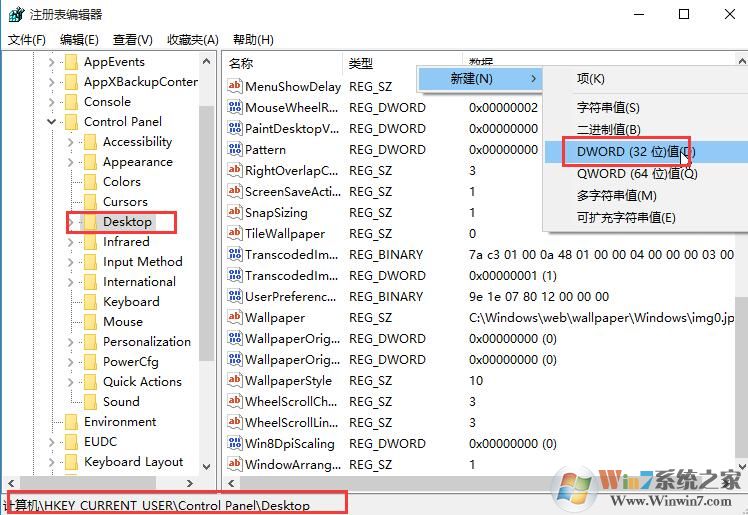Expand the AppXBackupConter tree node
The height and width of the screenshot is (515, 748).
[52, 82]
